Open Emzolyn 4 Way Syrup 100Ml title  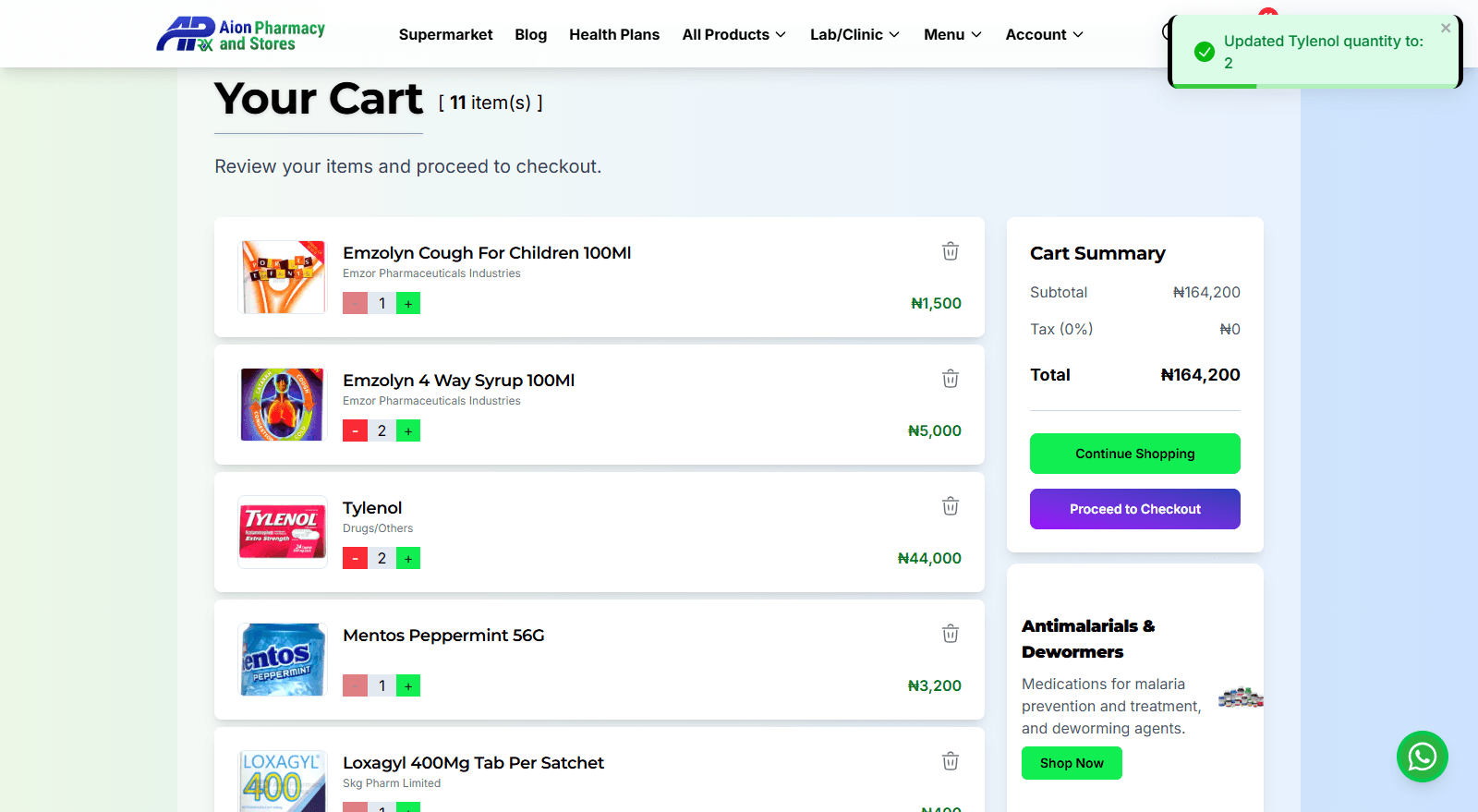click(x=458, y=381)
